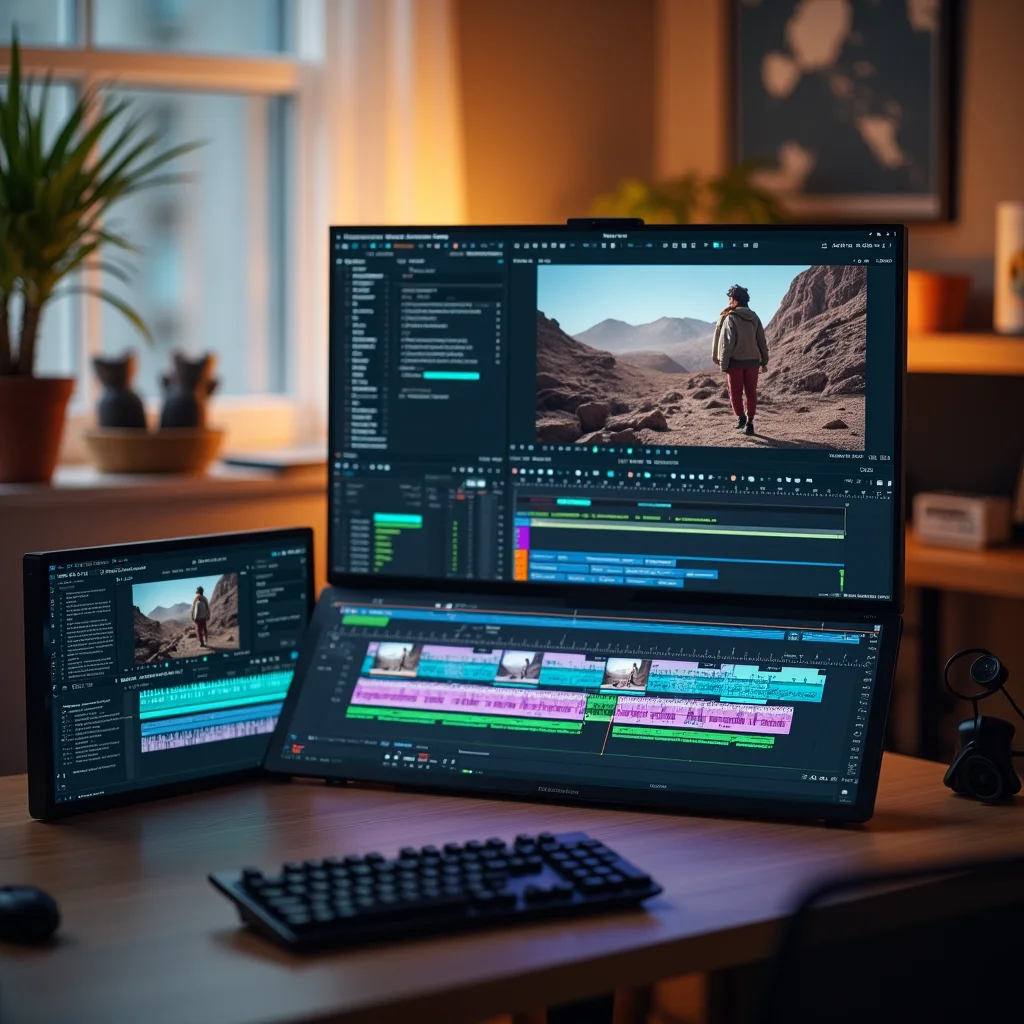Click the hiker video preview on the small left tablet
1024x1024 pixels.
pyautogui.click(x=186, y=617)
